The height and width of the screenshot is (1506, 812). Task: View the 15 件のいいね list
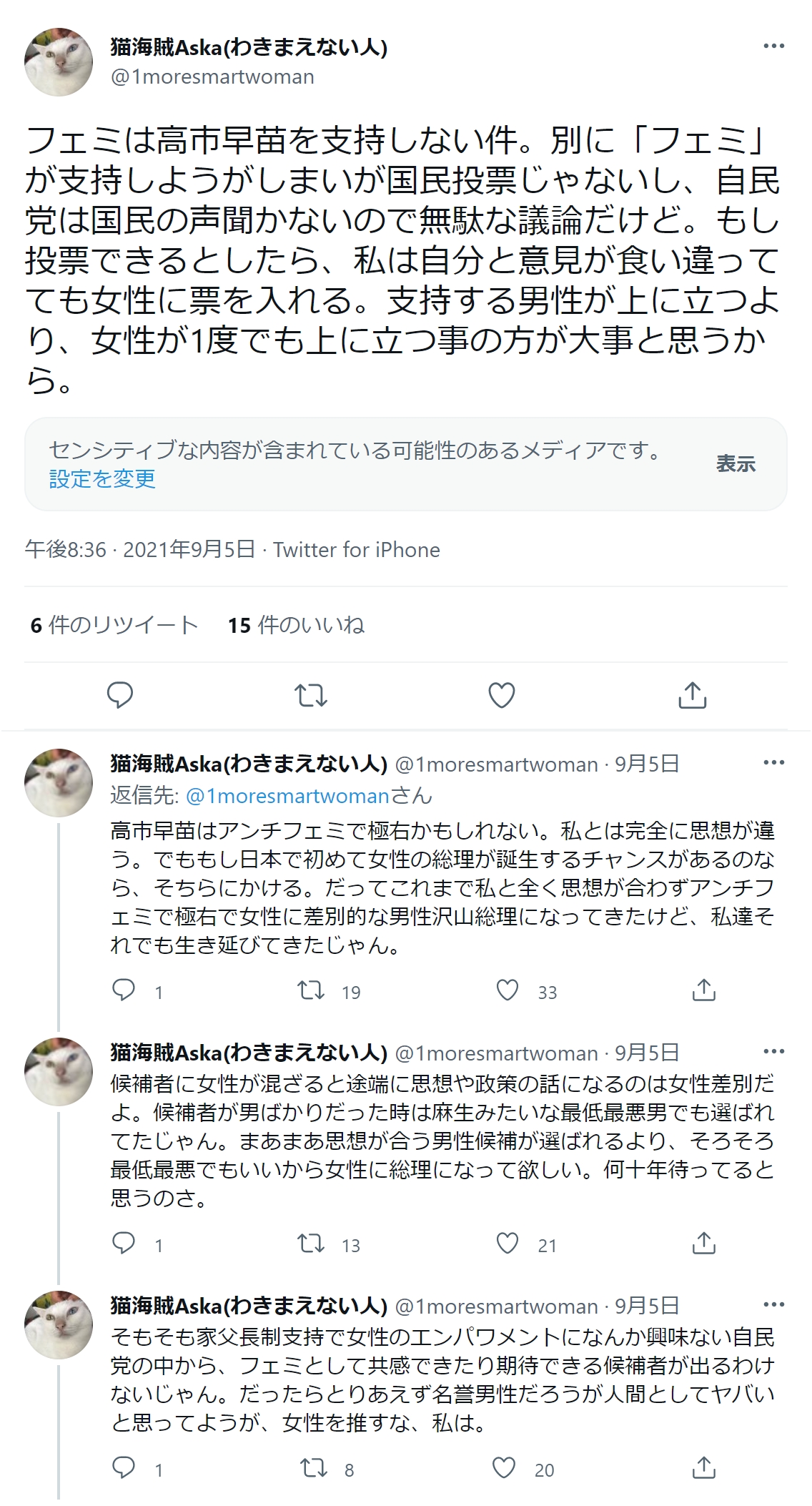[x=296, y=626]
